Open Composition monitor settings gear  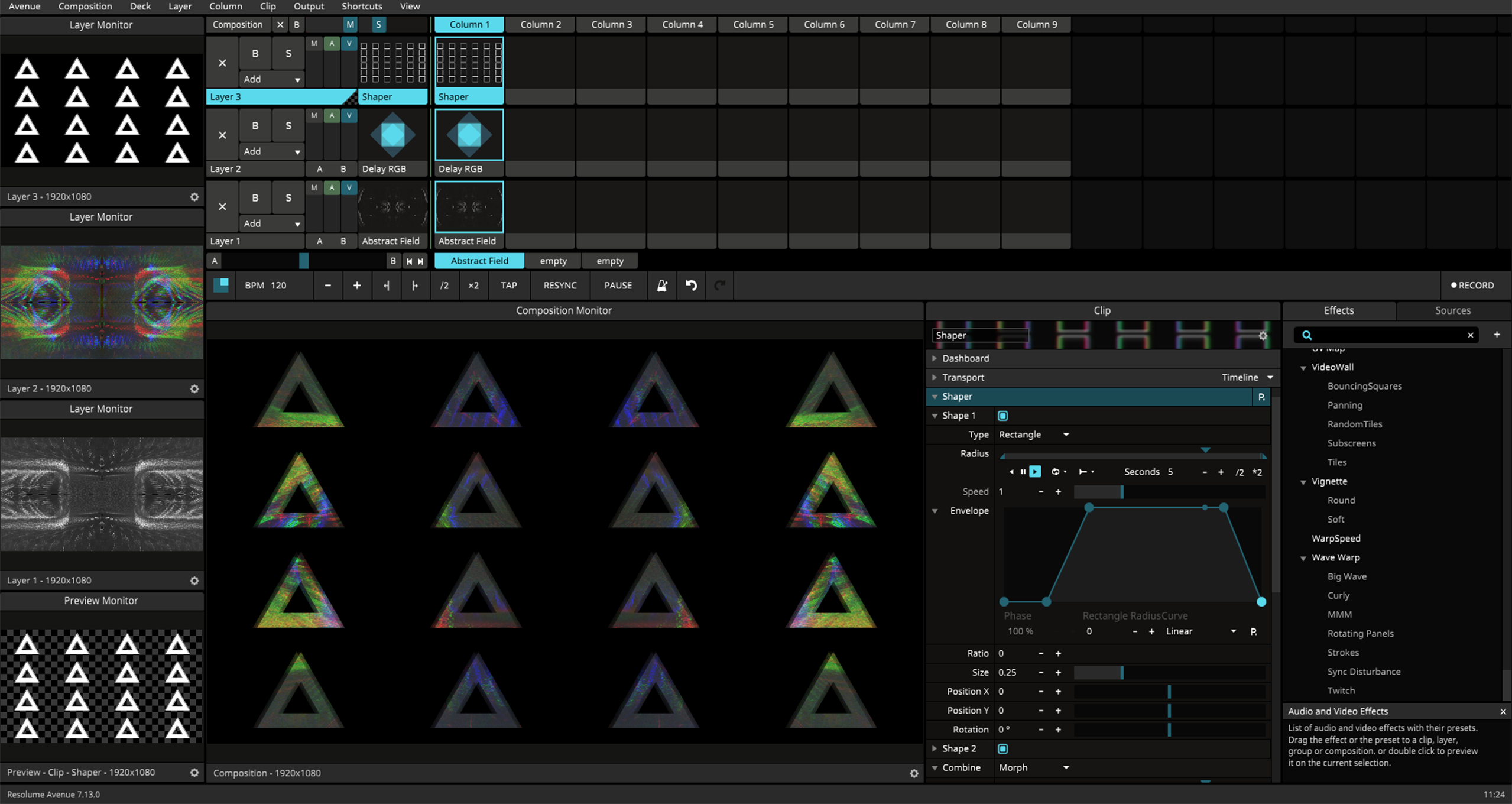[x=914, y=773]
